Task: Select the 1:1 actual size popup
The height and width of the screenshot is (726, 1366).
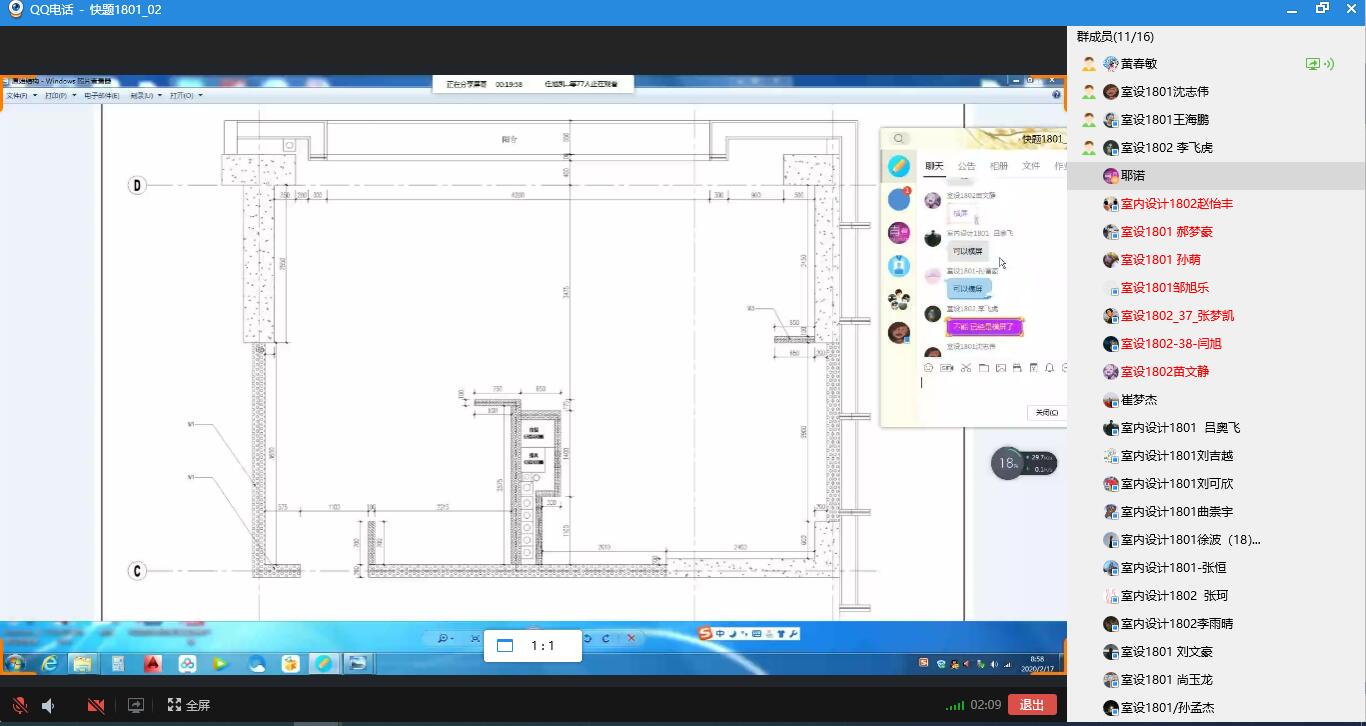Action: pyautogui.click(x=531, y=646)
